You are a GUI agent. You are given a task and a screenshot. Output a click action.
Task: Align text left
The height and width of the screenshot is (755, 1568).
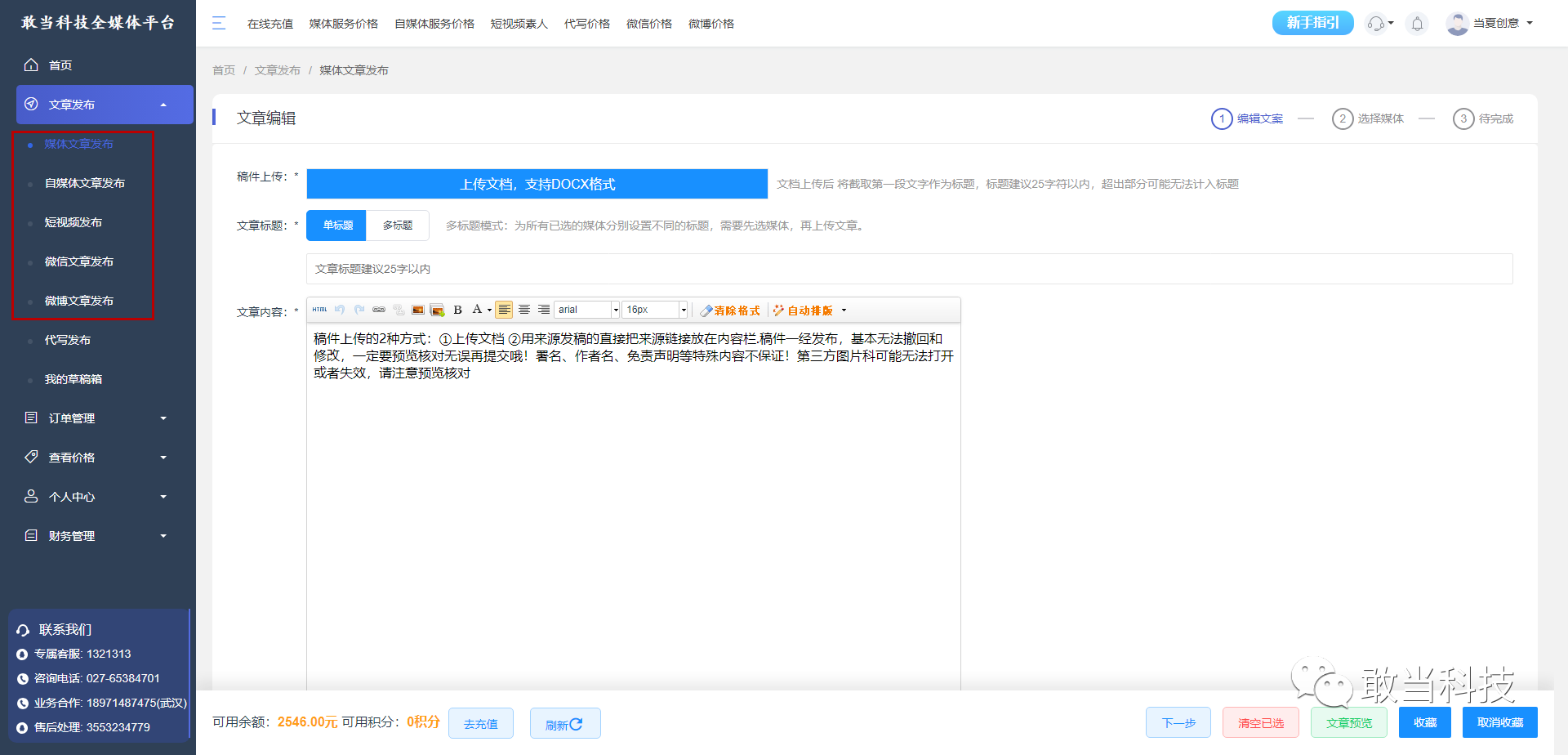[x=505, y=310]
